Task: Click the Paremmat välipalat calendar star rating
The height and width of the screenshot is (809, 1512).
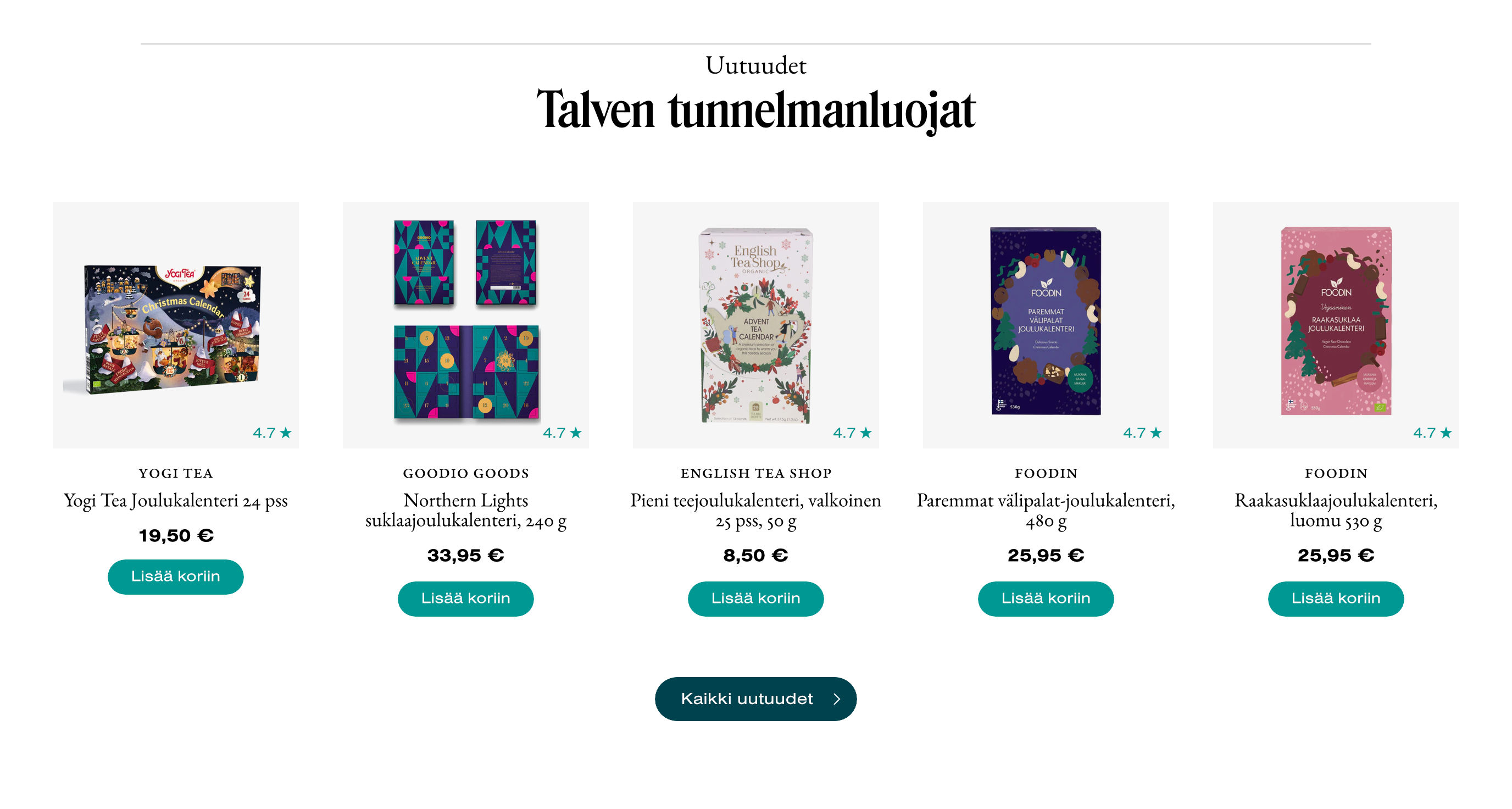Action: coord(1142,433)
